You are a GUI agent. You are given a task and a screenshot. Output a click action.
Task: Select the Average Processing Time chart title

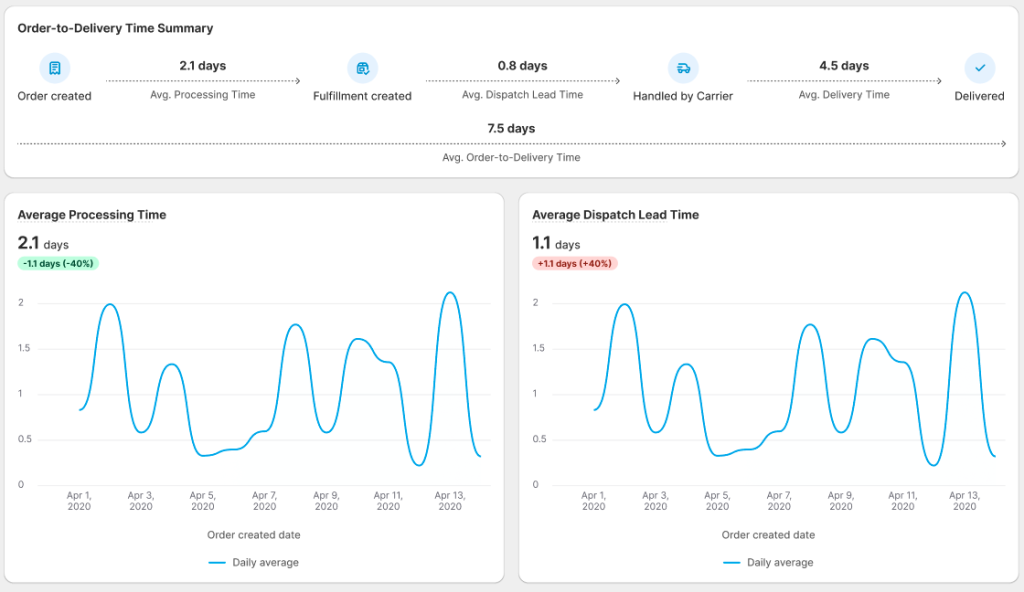90,215
